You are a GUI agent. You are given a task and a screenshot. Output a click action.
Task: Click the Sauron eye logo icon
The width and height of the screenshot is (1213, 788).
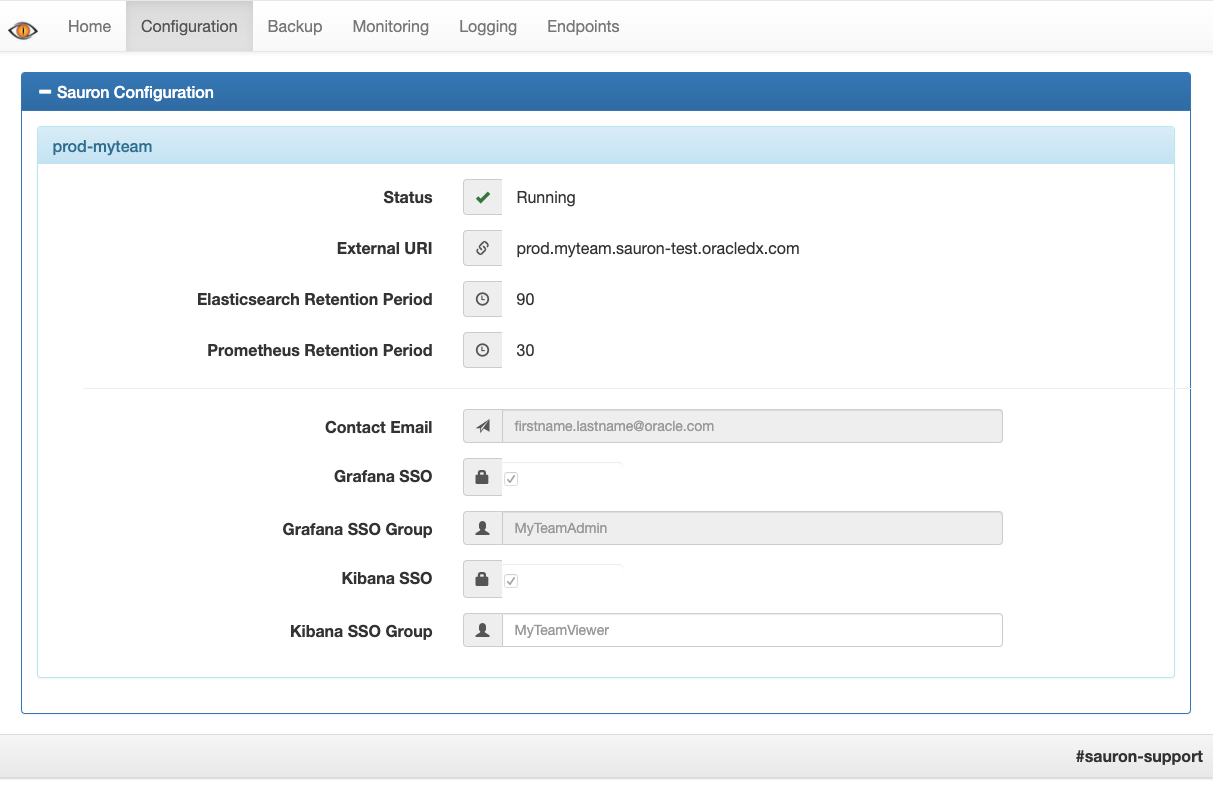pyautogui.click(x=23, y=29)
